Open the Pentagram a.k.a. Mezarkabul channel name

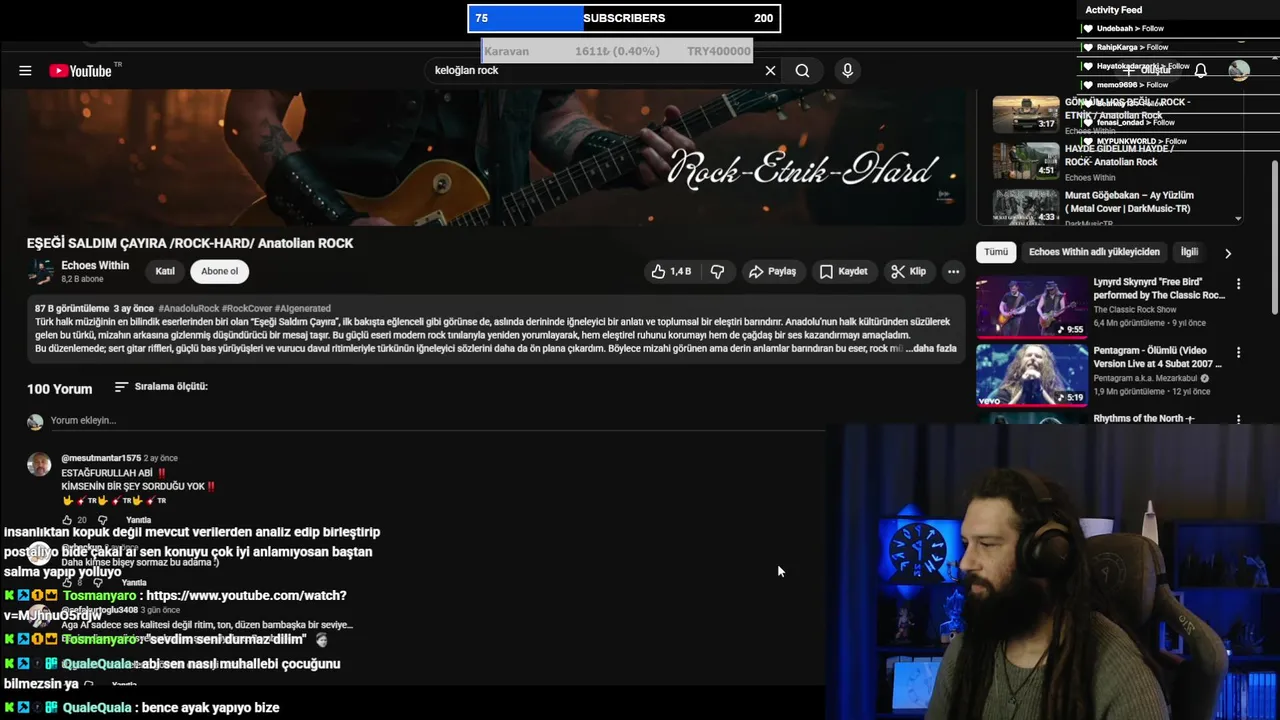tap(1146, 379)
